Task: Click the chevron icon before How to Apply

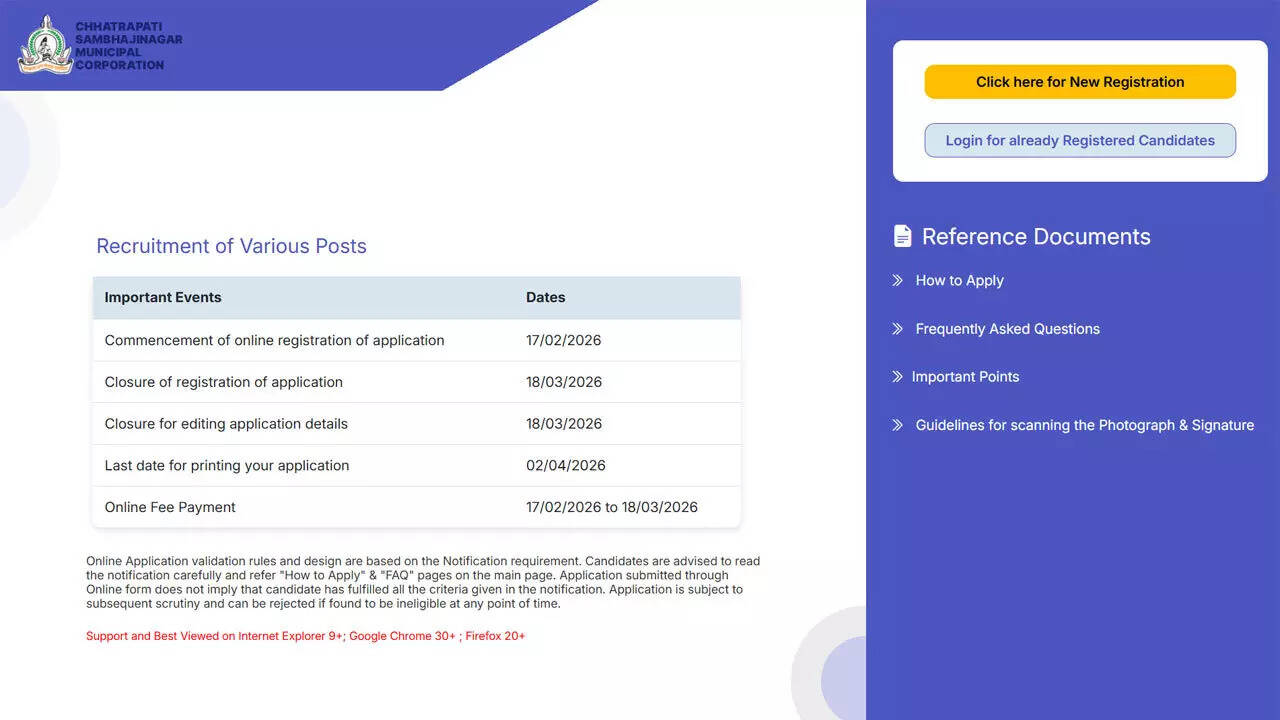Action: click(898, 280)
